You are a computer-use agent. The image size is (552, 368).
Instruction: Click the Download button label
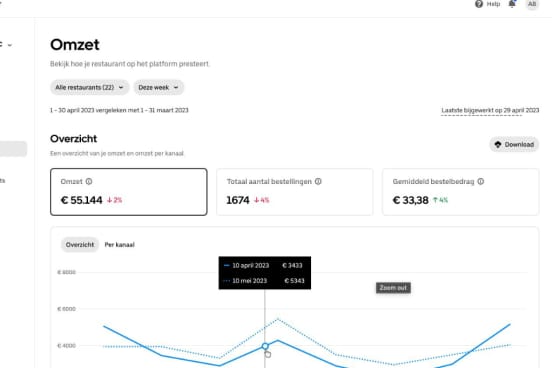coord(519,144)
